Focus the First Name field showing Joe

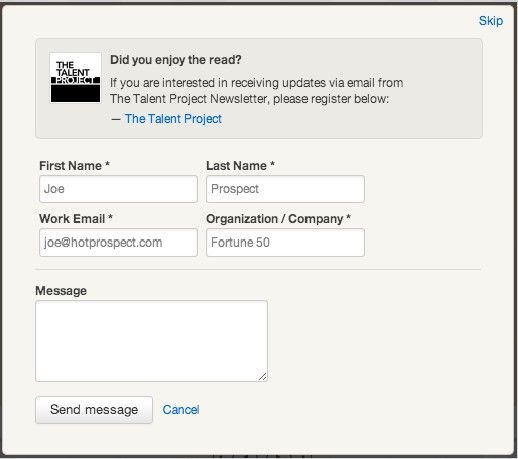point(118,189)
